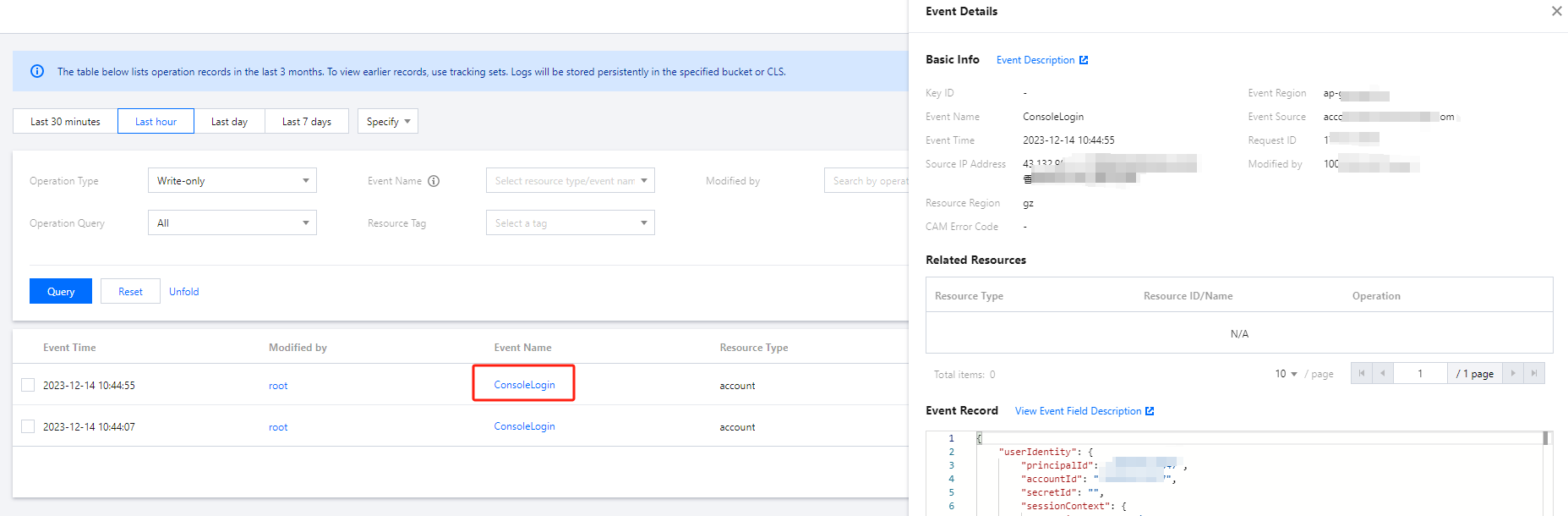
Task: Click the page number input field
Action: [1420, 373]
